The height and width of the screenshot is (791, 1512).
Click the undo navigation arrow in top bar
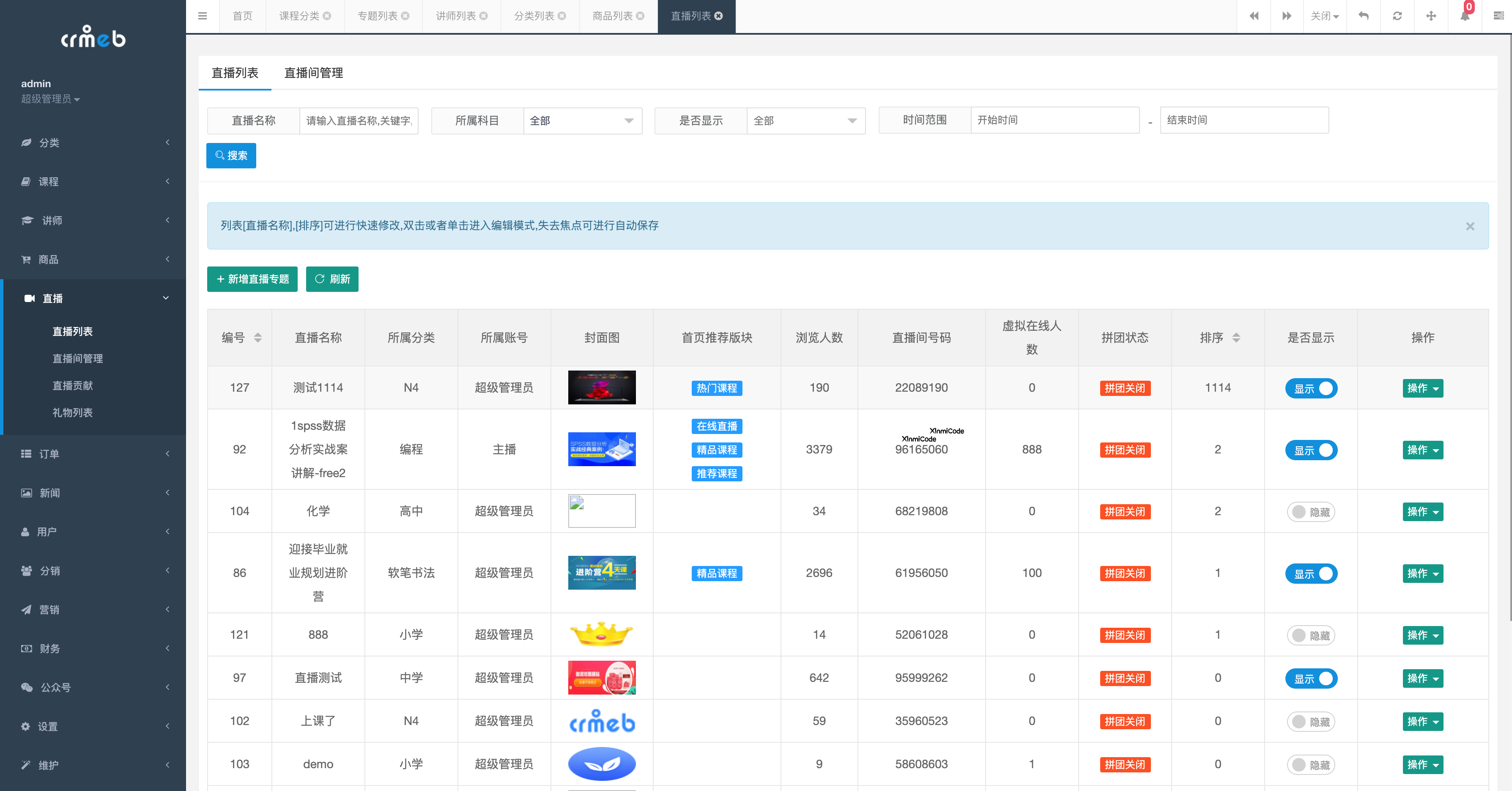(x=1364, y=16)
